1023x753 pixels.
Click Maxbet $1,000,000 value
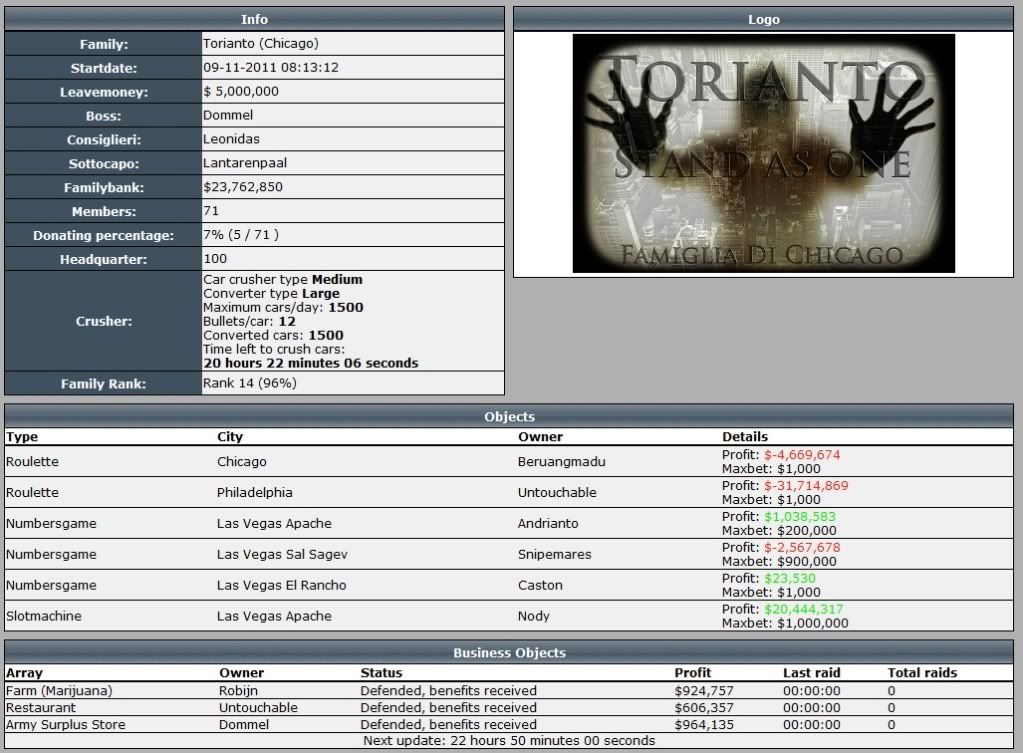tap(813, 623)
